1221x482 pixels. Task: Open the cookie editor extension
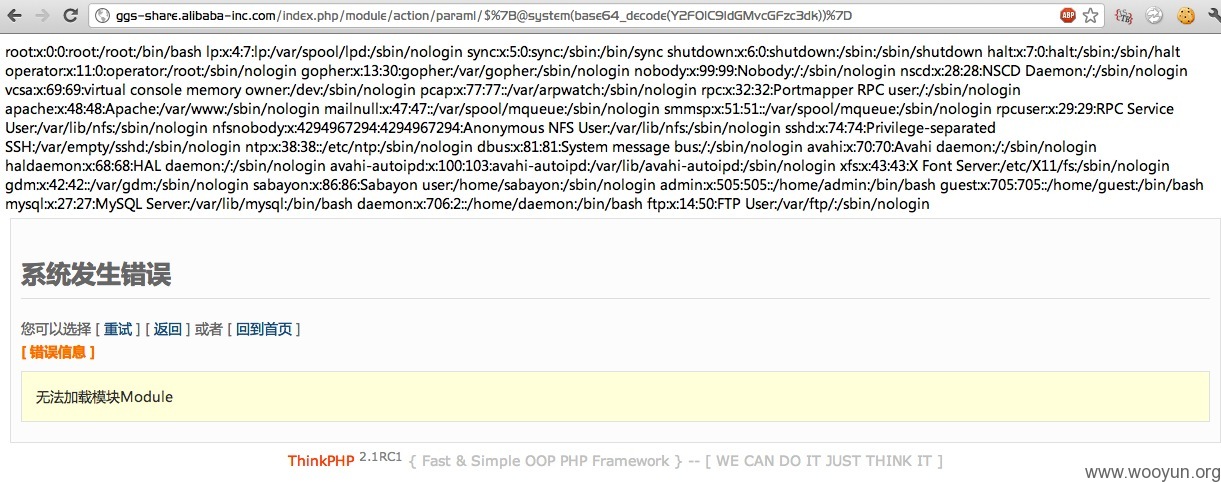click(1186, 16)
